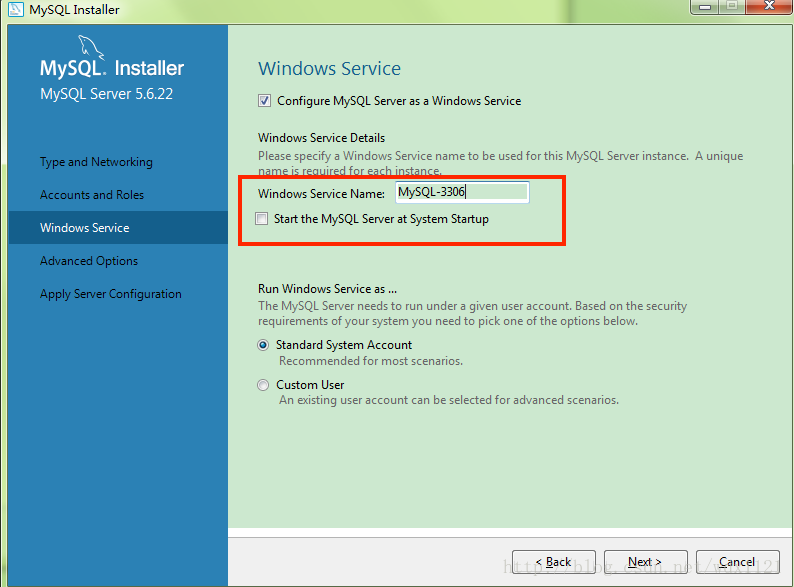Click 'An existing user account' description text
This screenshot has height=587, width=794.
[449, 400]
